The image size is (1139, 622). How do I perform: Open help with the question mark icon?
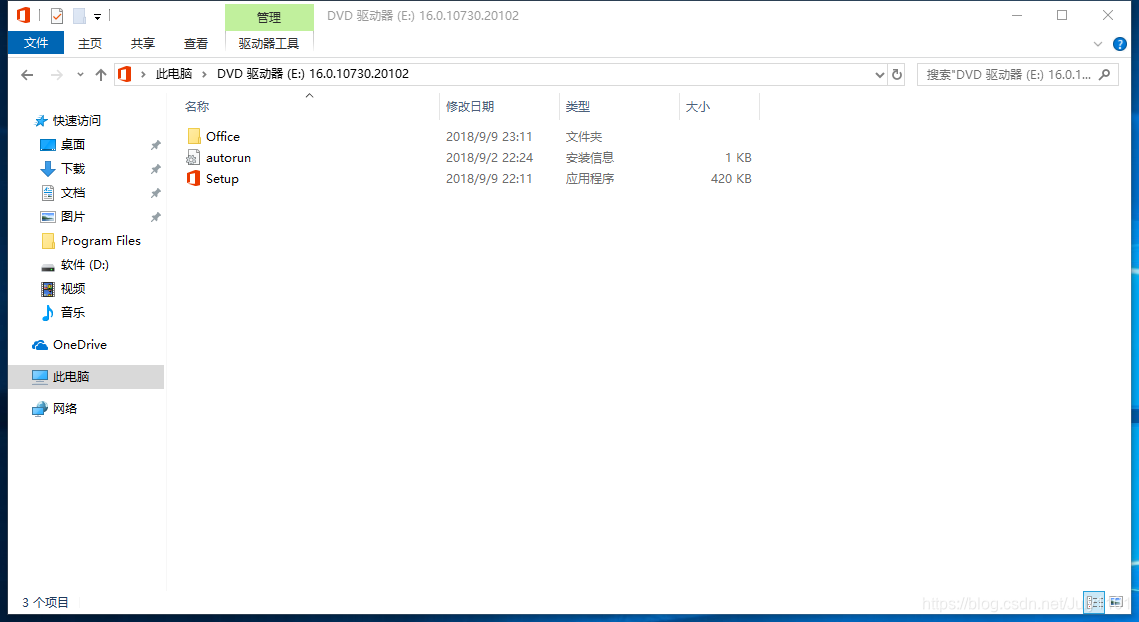[x=1120, y=44]
